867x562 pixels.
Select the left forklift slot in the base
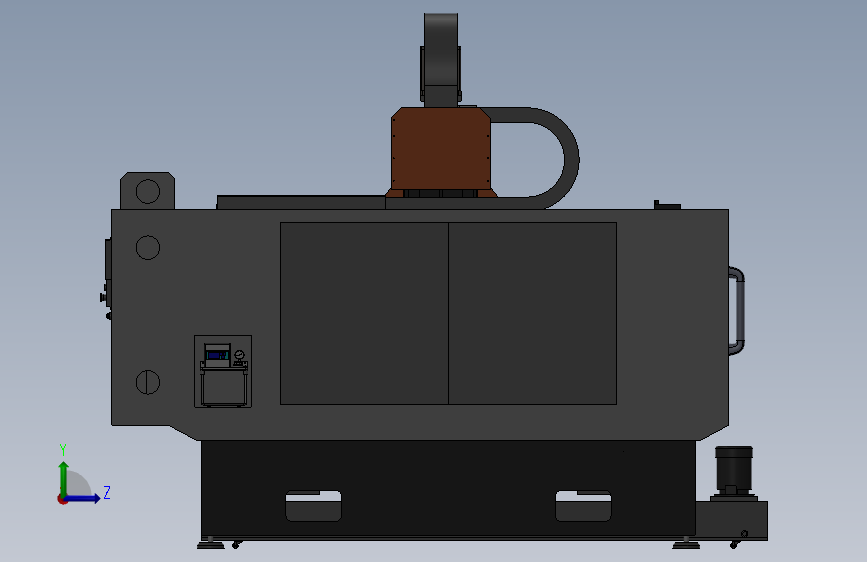(314, 506)
